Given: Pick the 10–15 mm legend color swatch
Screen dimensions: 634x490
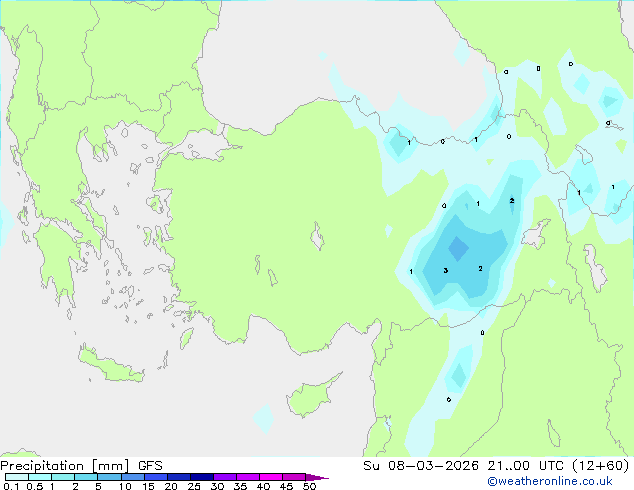Looking at the screenshot, I should 132,477.
